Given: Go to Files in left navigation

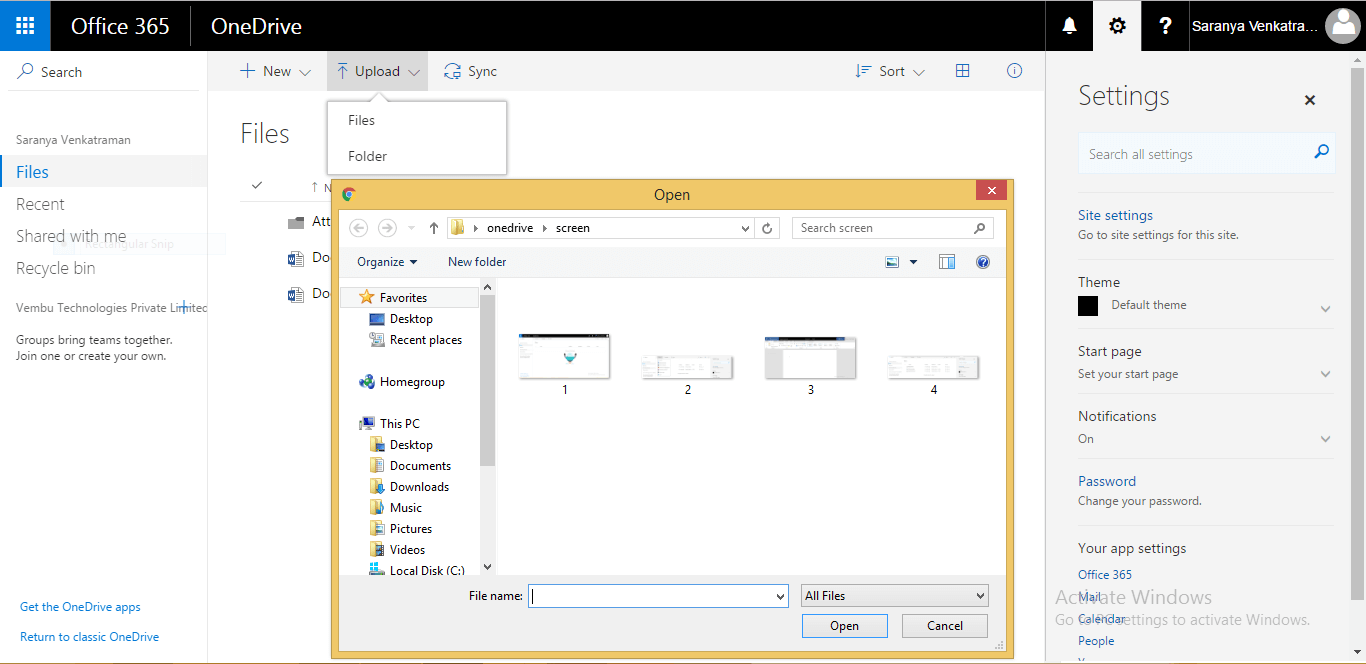Looking at the screenshot, I should click(x=104, y=172).
